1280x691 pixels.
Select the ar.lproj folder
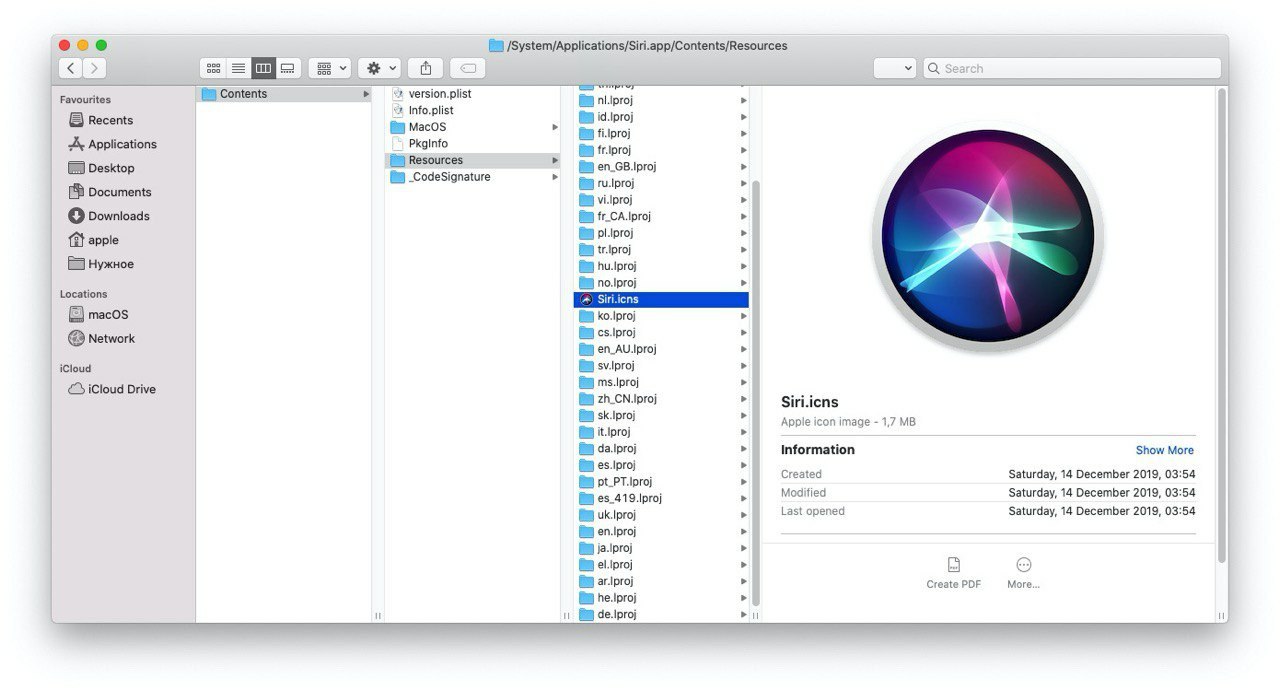pos(661,581)
